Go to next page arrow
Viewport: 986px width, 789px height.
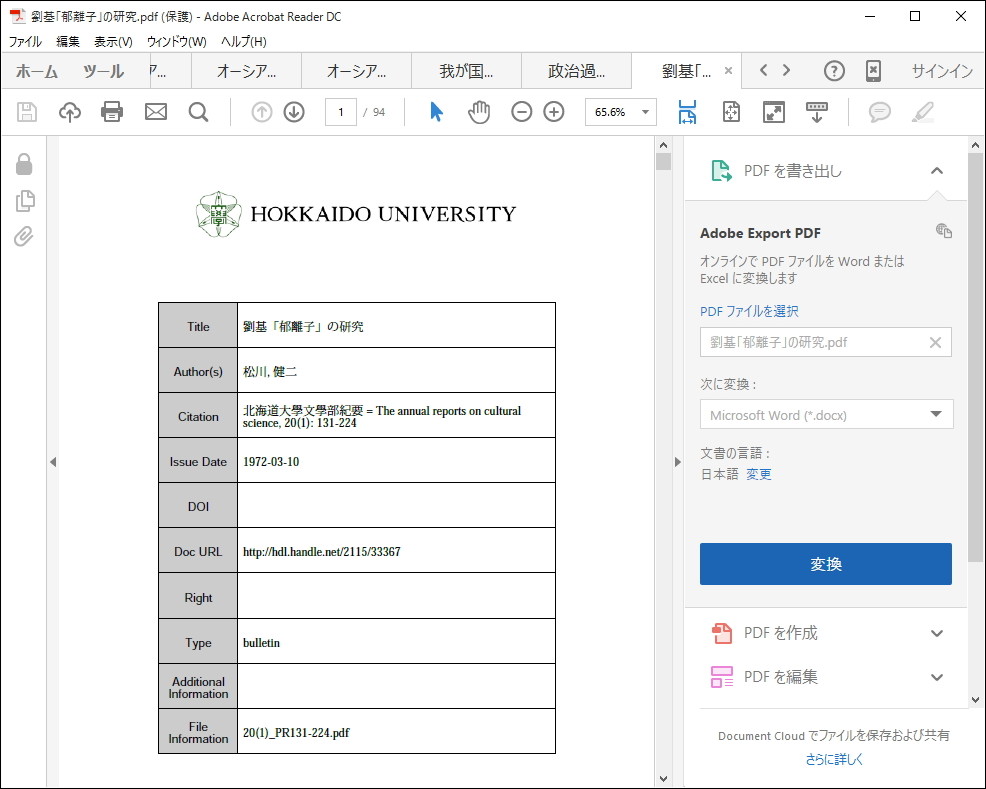pos(294,112)
